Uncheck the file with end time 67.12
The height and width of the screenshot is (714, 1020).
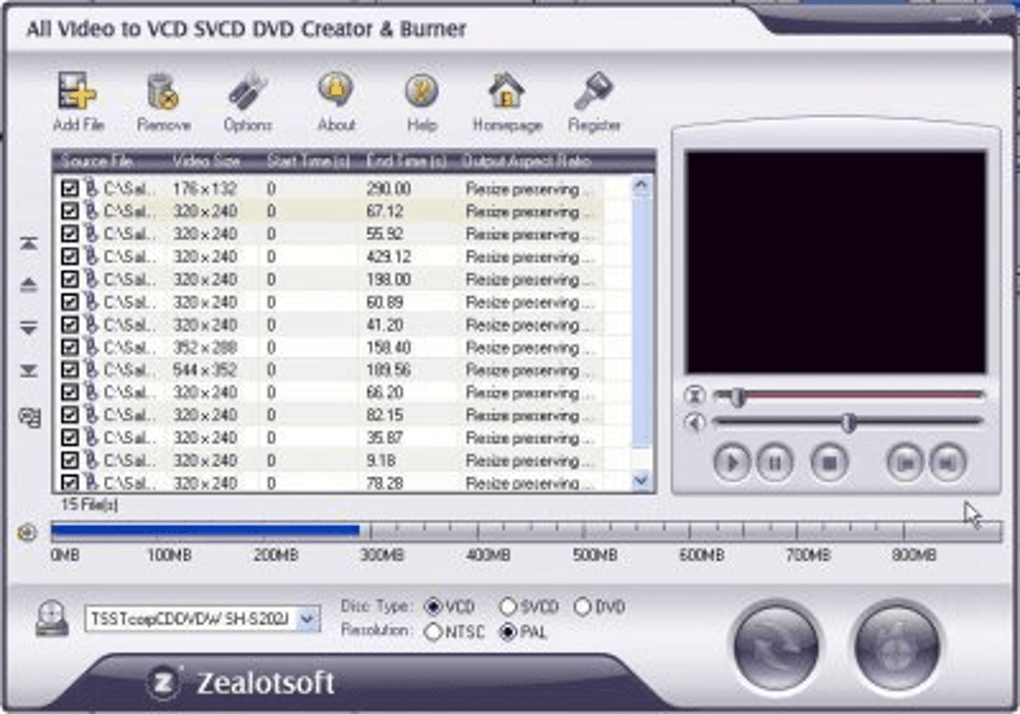pyautogui.click(x=70, y=211)
